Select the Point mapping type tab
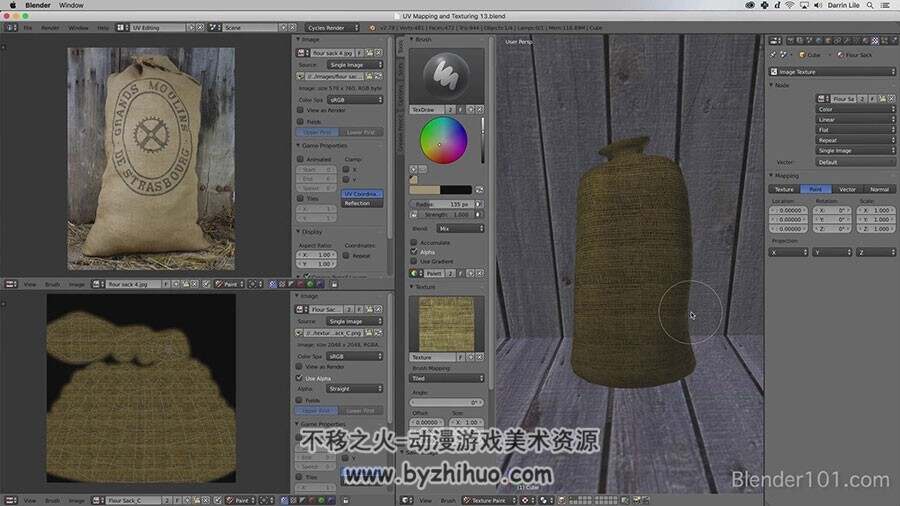 click(816, 189)
